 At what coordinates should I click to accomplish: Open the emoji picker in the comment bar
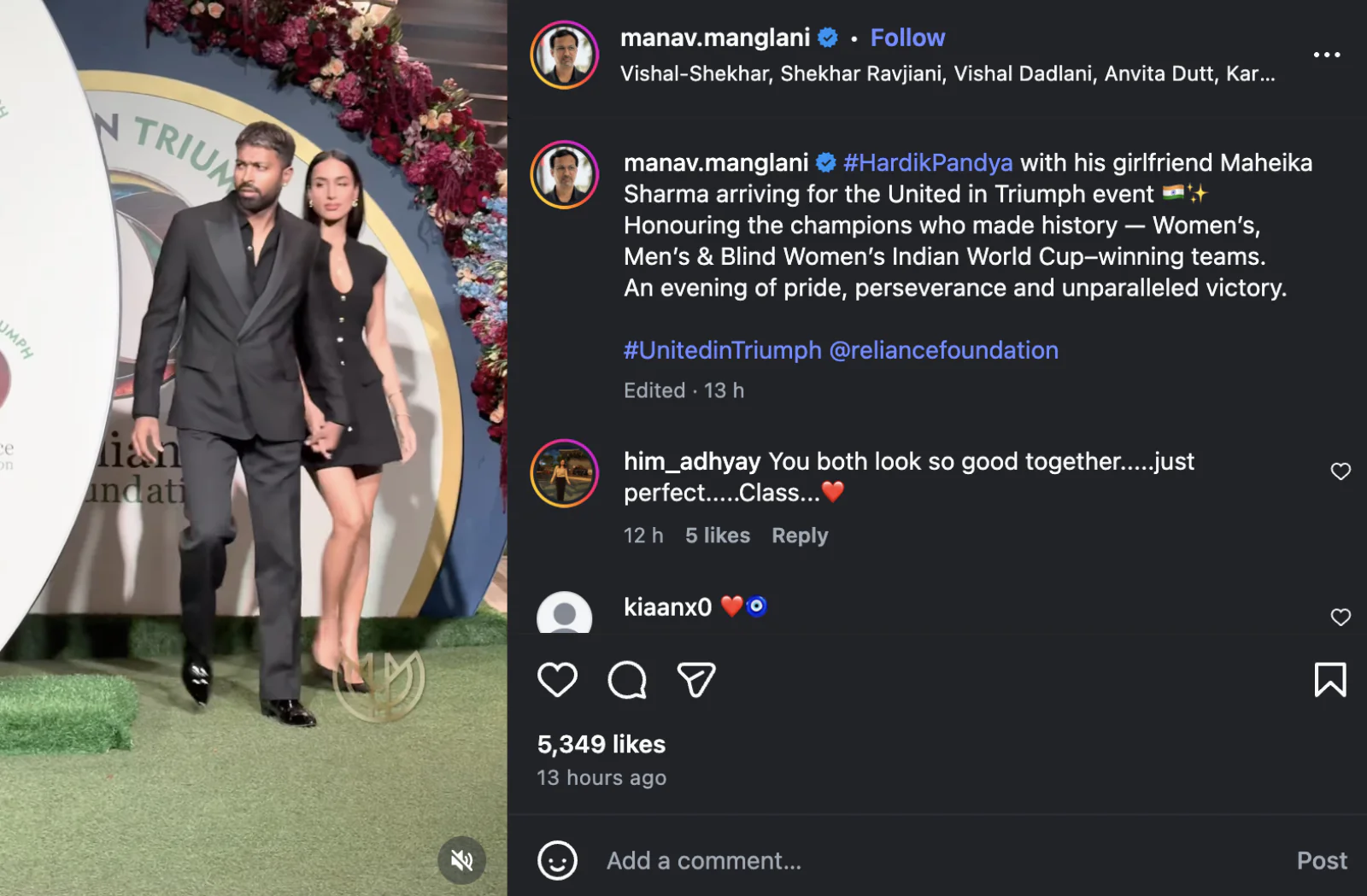tap(560, 860)
